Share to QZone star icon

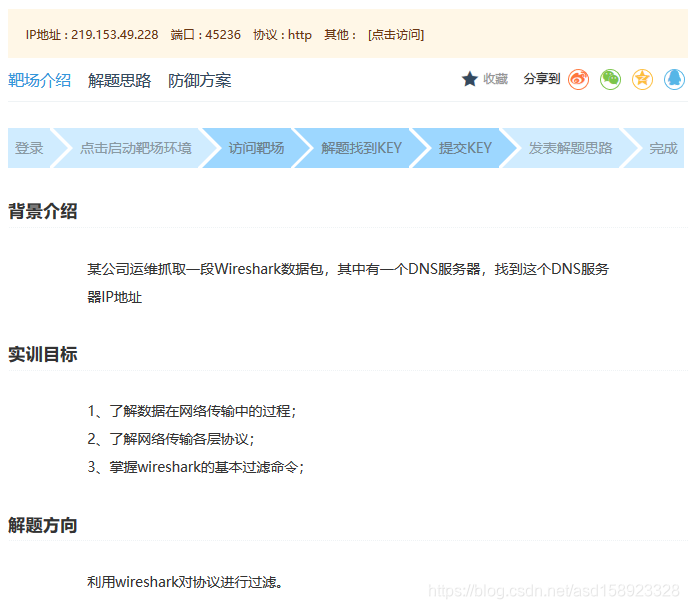coord(642,80)
